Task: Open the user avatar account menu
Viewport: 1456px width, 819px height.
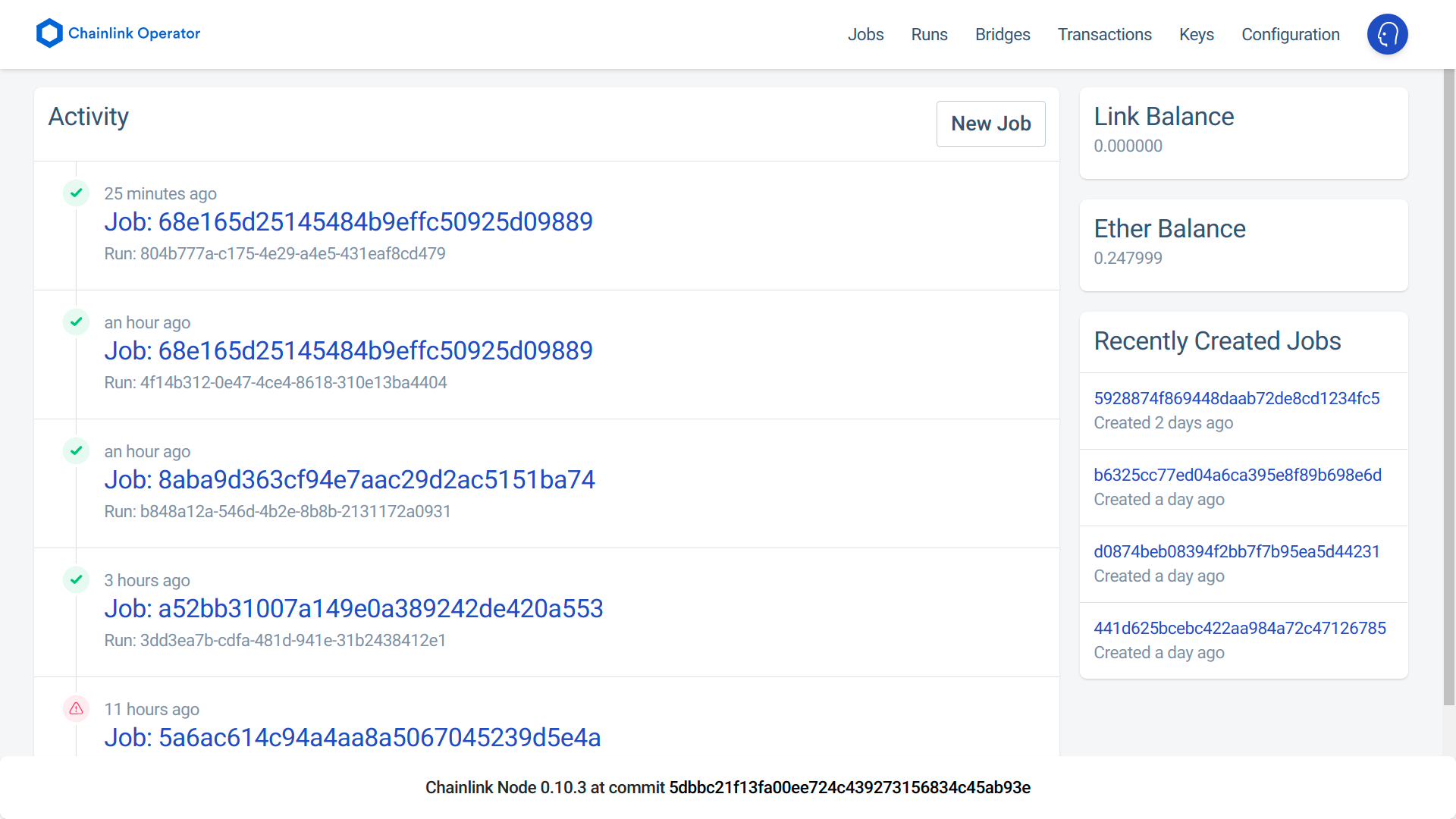Action: pyautogui.click(x=1387, y=34)
